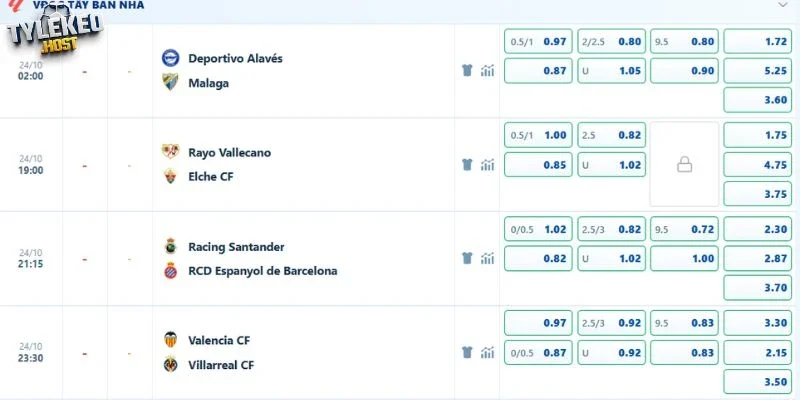Click the RCD Espanyol de Barcelona team name
Screen dimensions: 800x400
click(x=263, y=271)
